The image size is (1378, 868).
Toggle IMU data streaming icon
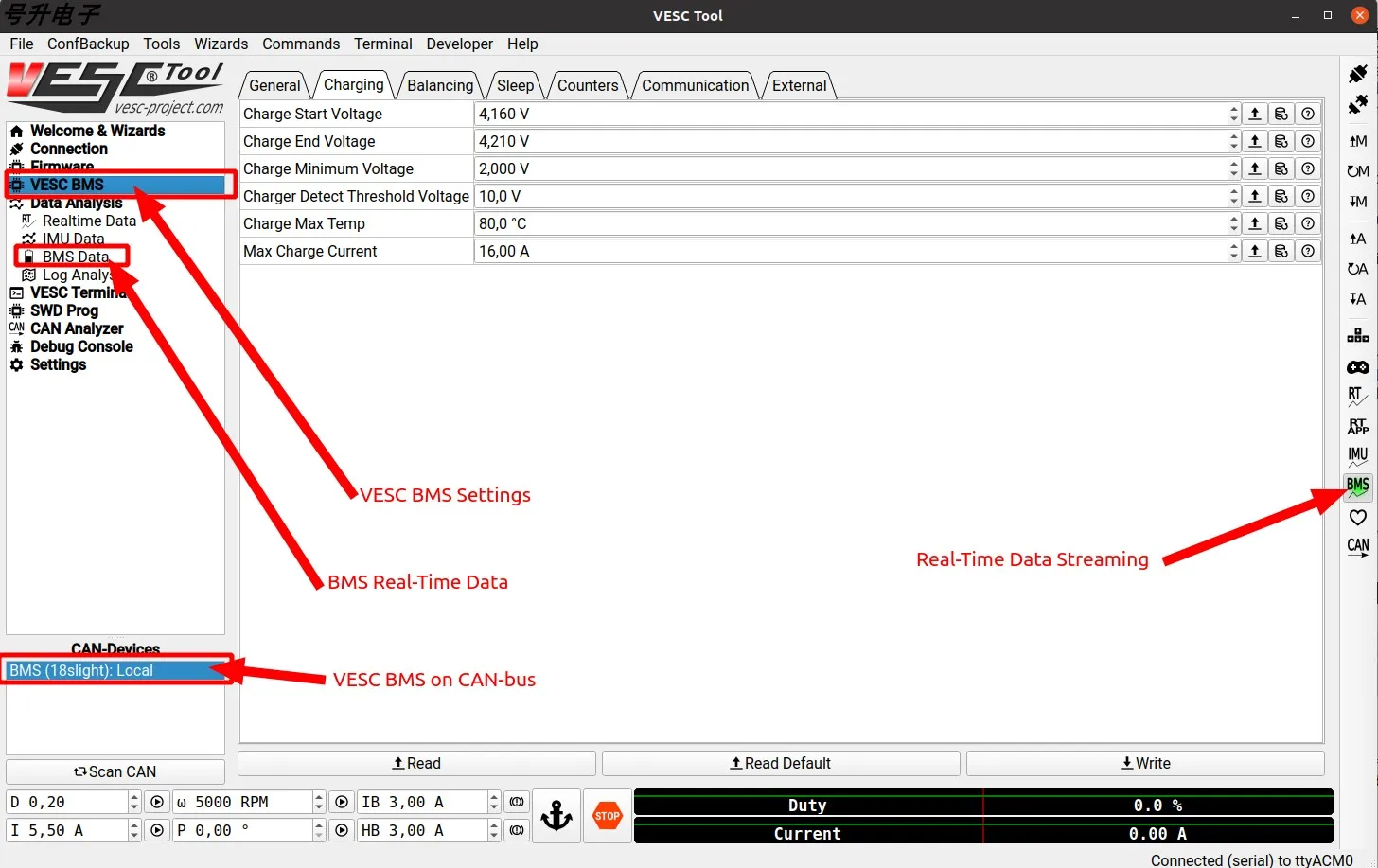click(x=1358, y=457)
